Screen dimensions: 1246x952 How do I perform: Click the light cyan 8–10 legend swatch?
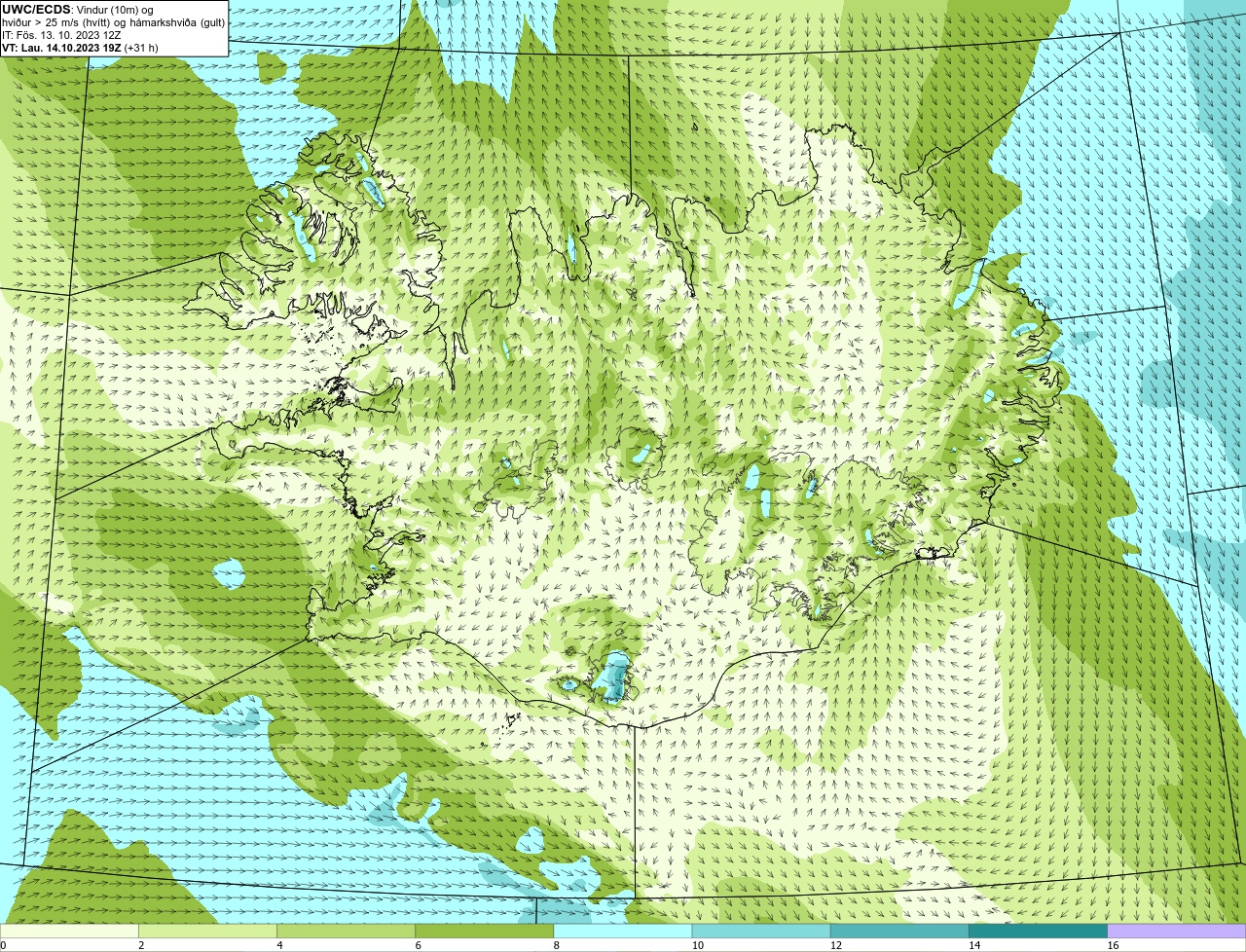click(623, 932)
